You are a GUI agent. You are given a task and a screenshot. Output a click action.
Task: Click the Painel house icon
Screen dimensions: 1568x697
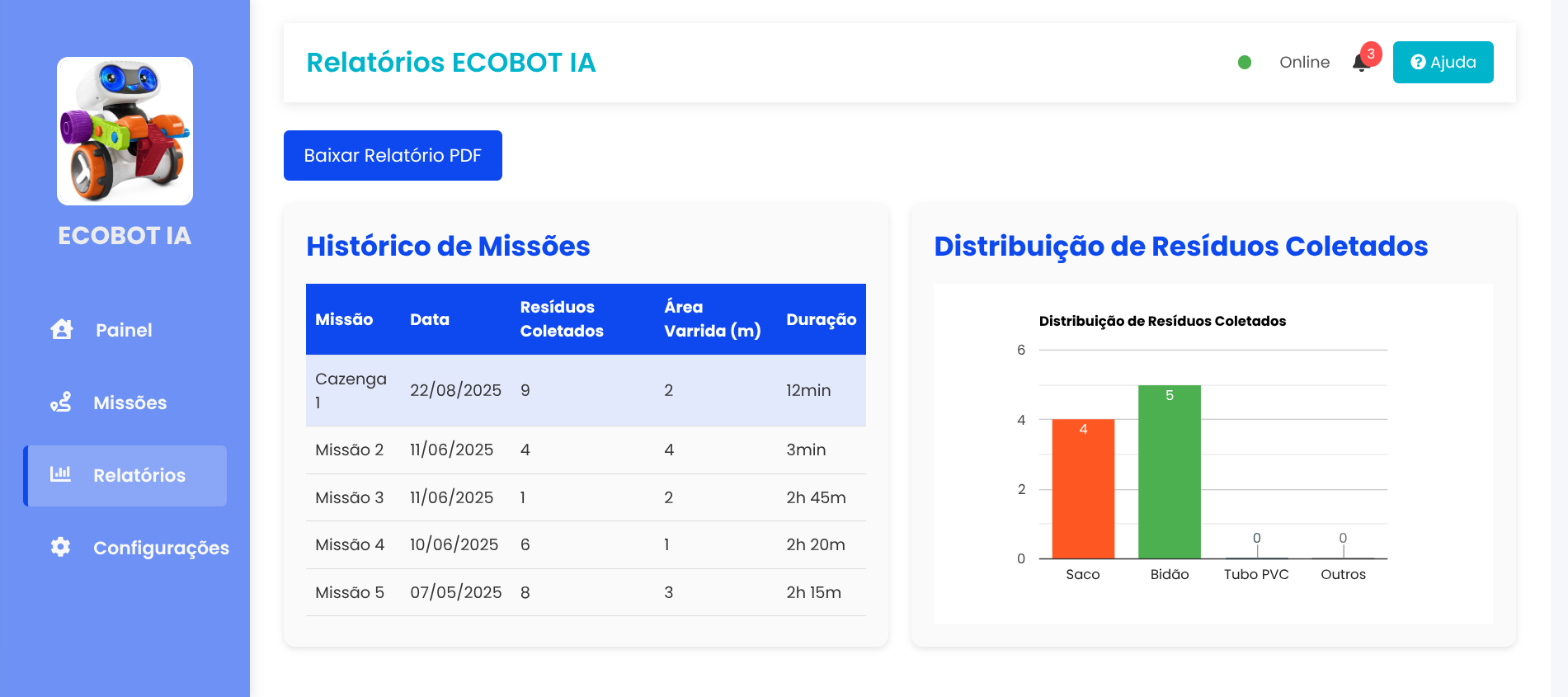pyautogui.click(x=62, y=330)
